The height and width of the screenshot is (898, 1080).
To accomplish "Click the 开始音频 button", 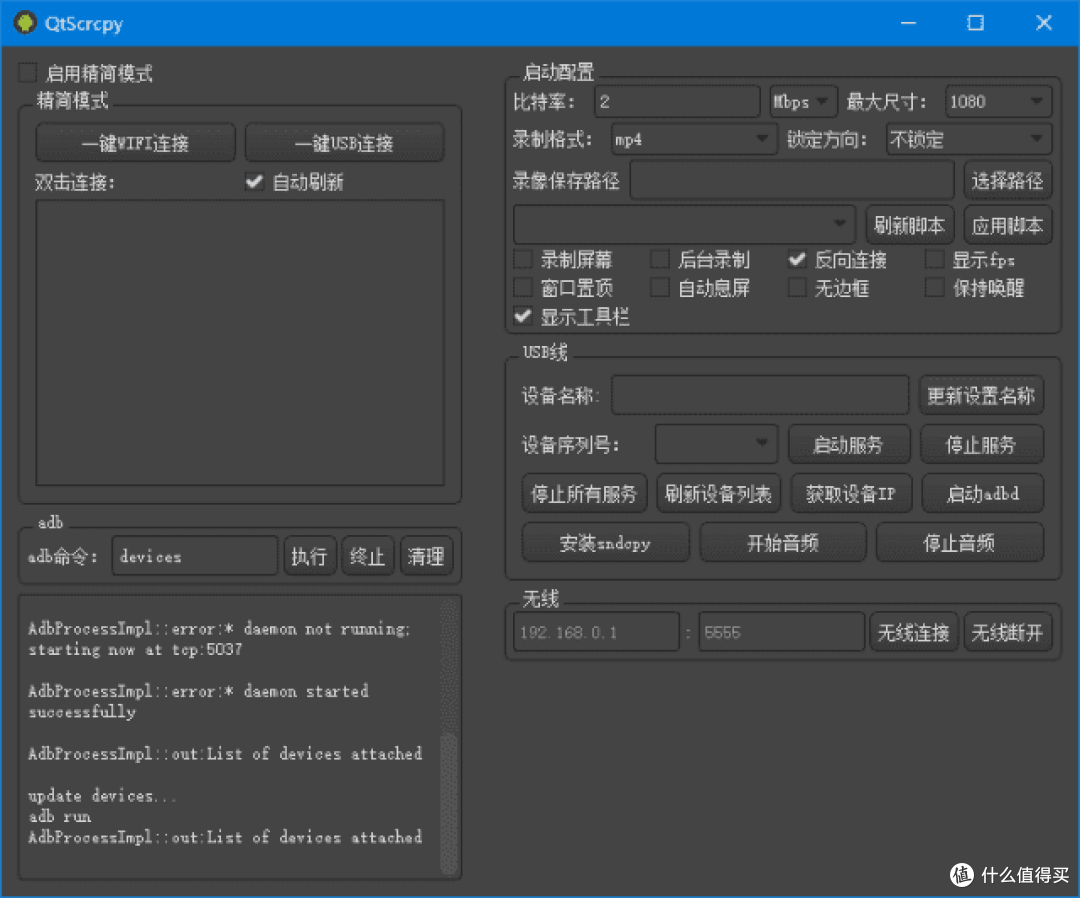I will pos(783,543).
